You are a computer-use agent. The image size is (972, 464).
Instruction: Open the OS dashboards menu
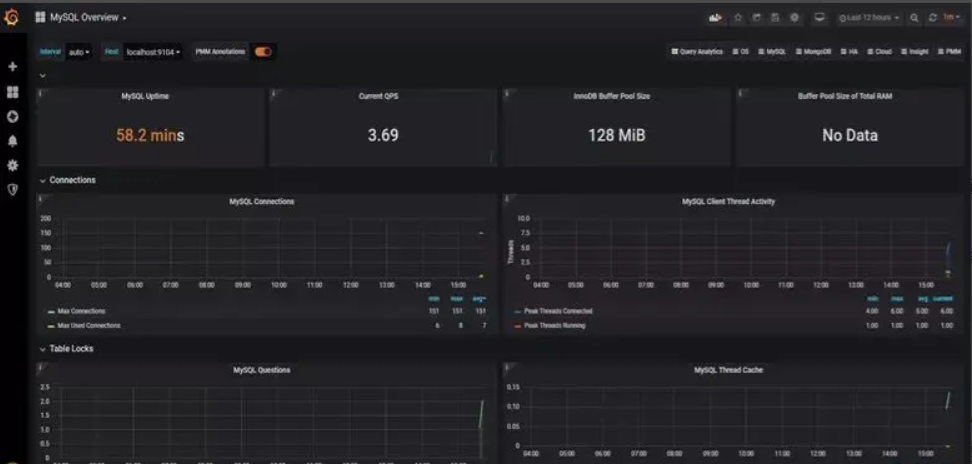740,52
